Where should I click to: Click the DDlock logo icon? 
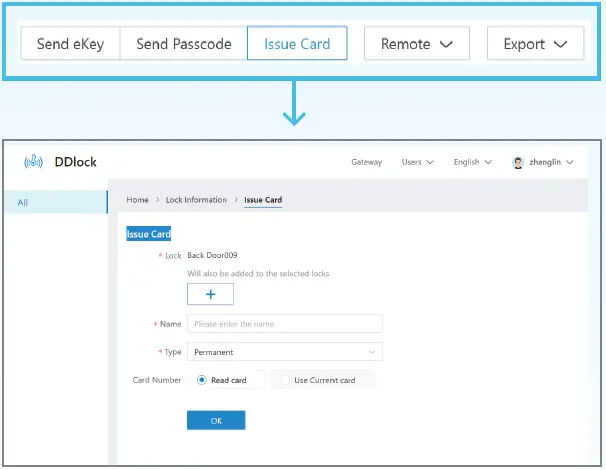click(33, 162)
